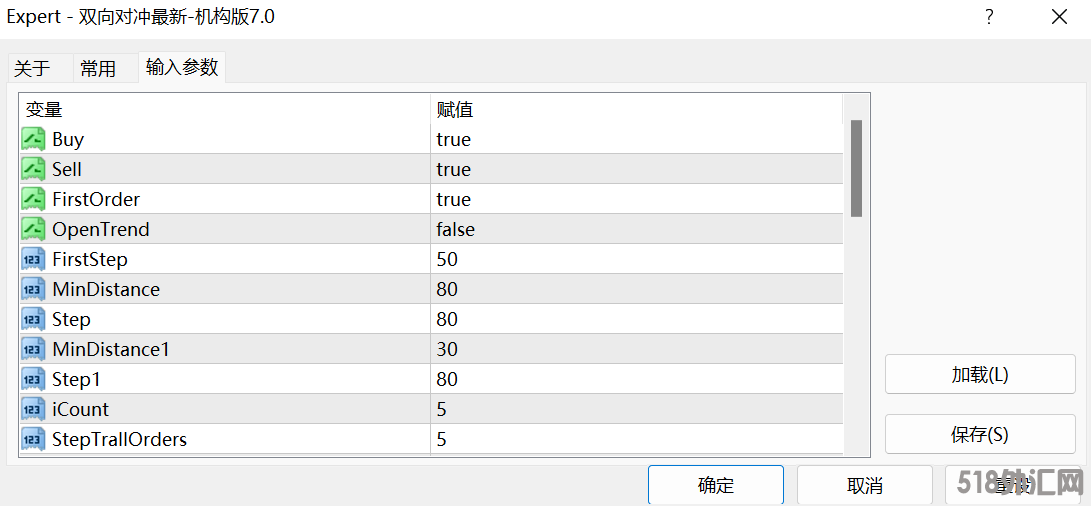
Task: Click the MinDistance integer type icon
Action: point(33,289)
